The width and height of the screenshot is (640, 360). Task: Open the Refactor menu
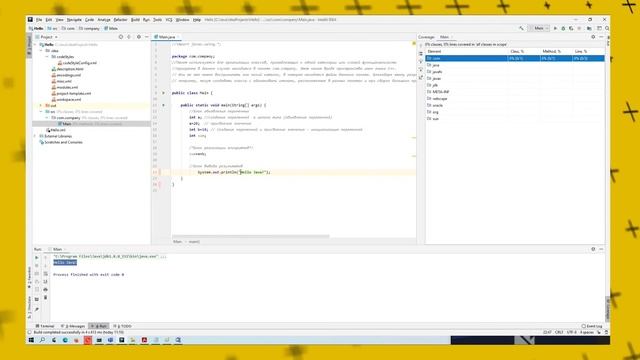(x=120, y=20)
